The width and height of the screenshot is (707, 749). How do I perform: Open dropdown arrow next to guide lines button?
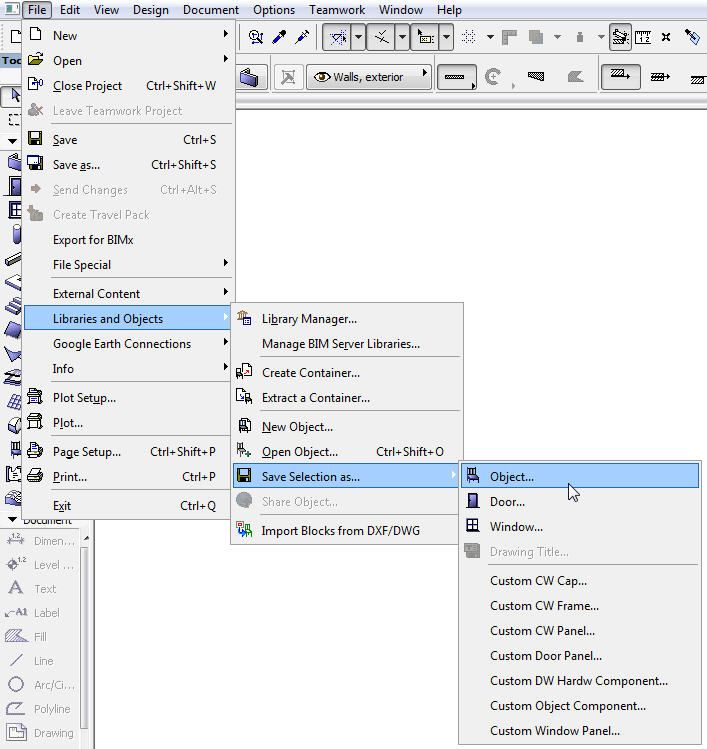(x=358, y=37)
